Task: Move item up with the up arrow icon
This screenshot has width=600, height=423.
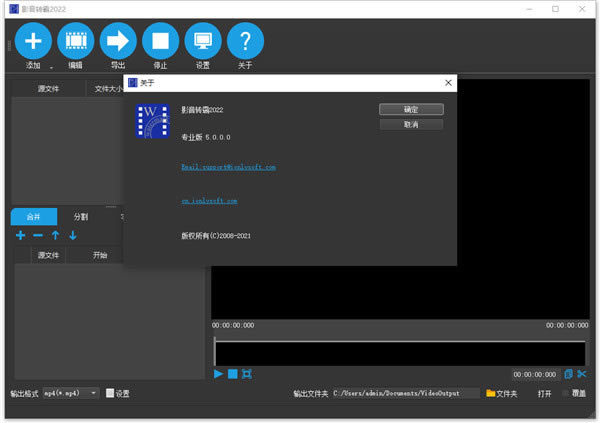Action: [x=55, y=235]
